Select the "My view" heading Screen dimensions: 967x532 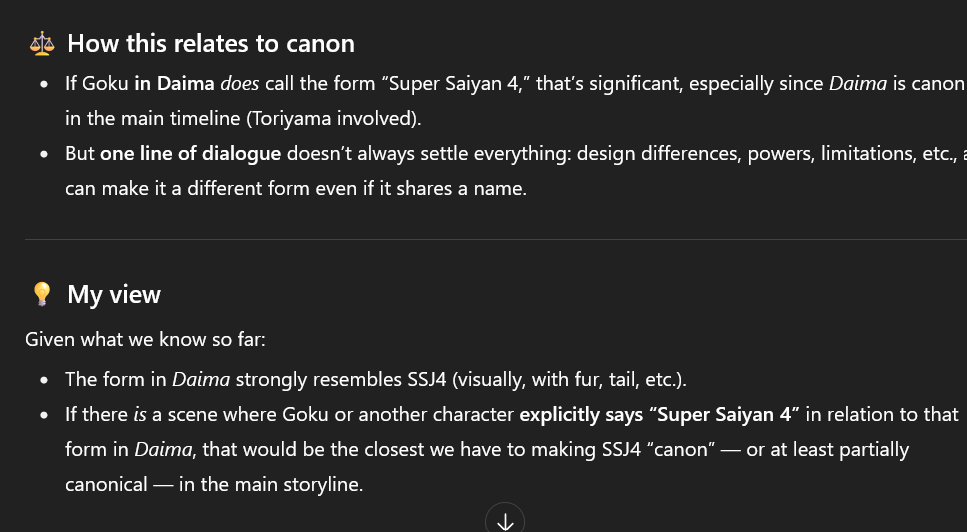pyautogui.click(x=114, y=295)
